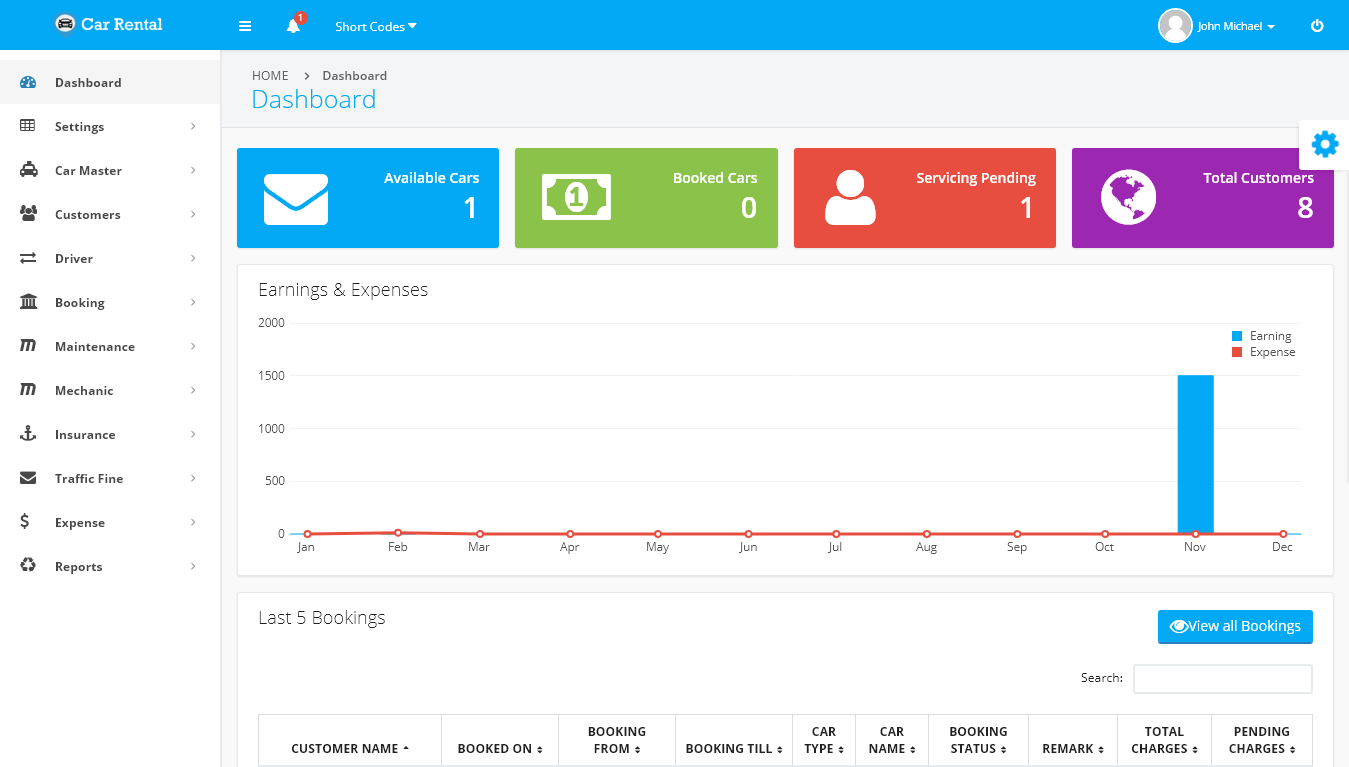Click the money icon on Booked Cars card

point(576,197)
